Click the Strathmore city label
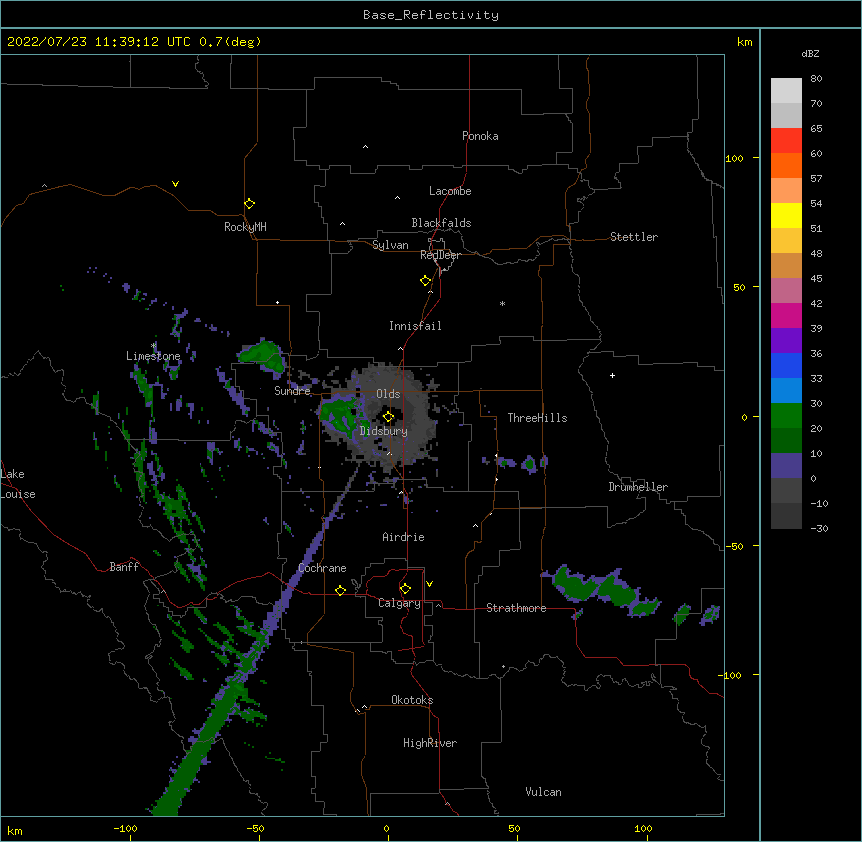Viewport: 862px width, 842px height. click(x=516, y=608)
